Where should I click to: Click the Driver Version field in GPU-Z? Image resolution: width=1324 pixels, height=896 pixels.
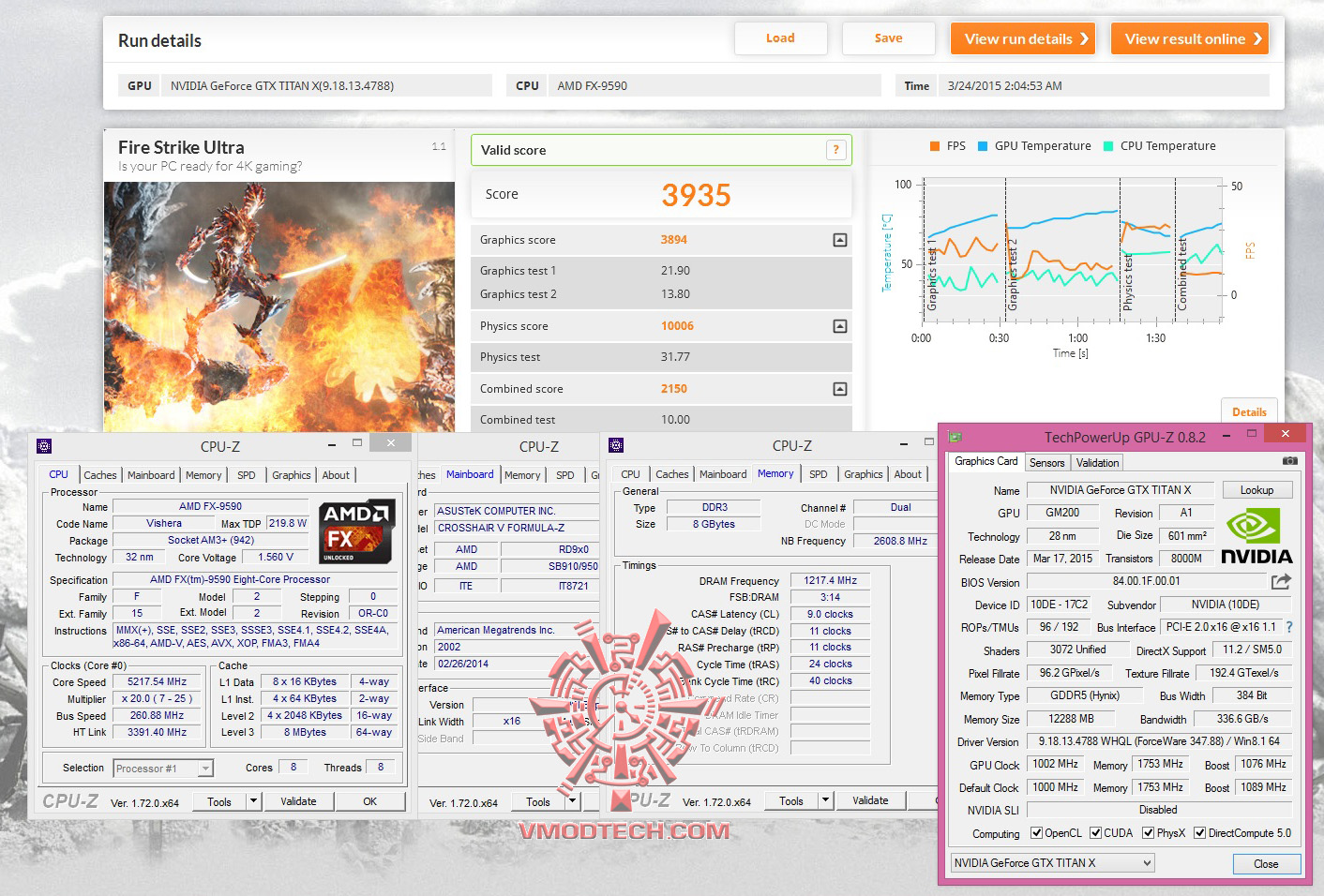(x=1159, y=741)
